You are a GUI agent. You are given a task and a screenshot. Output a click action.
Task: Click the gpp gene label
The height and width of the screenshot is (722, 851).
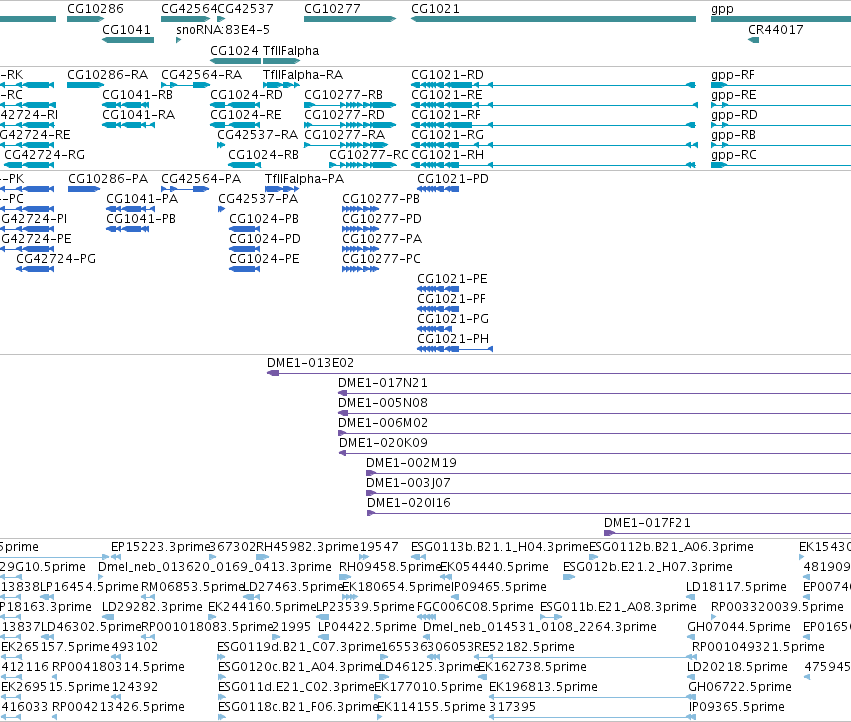(x=722, y=9)
